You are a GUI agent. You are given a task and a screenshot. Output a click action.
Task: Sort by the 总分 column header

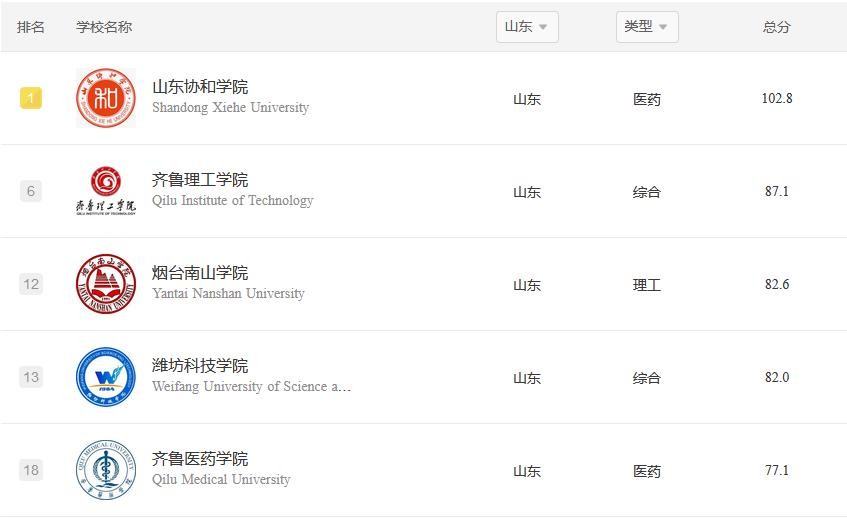pos(776,27)
